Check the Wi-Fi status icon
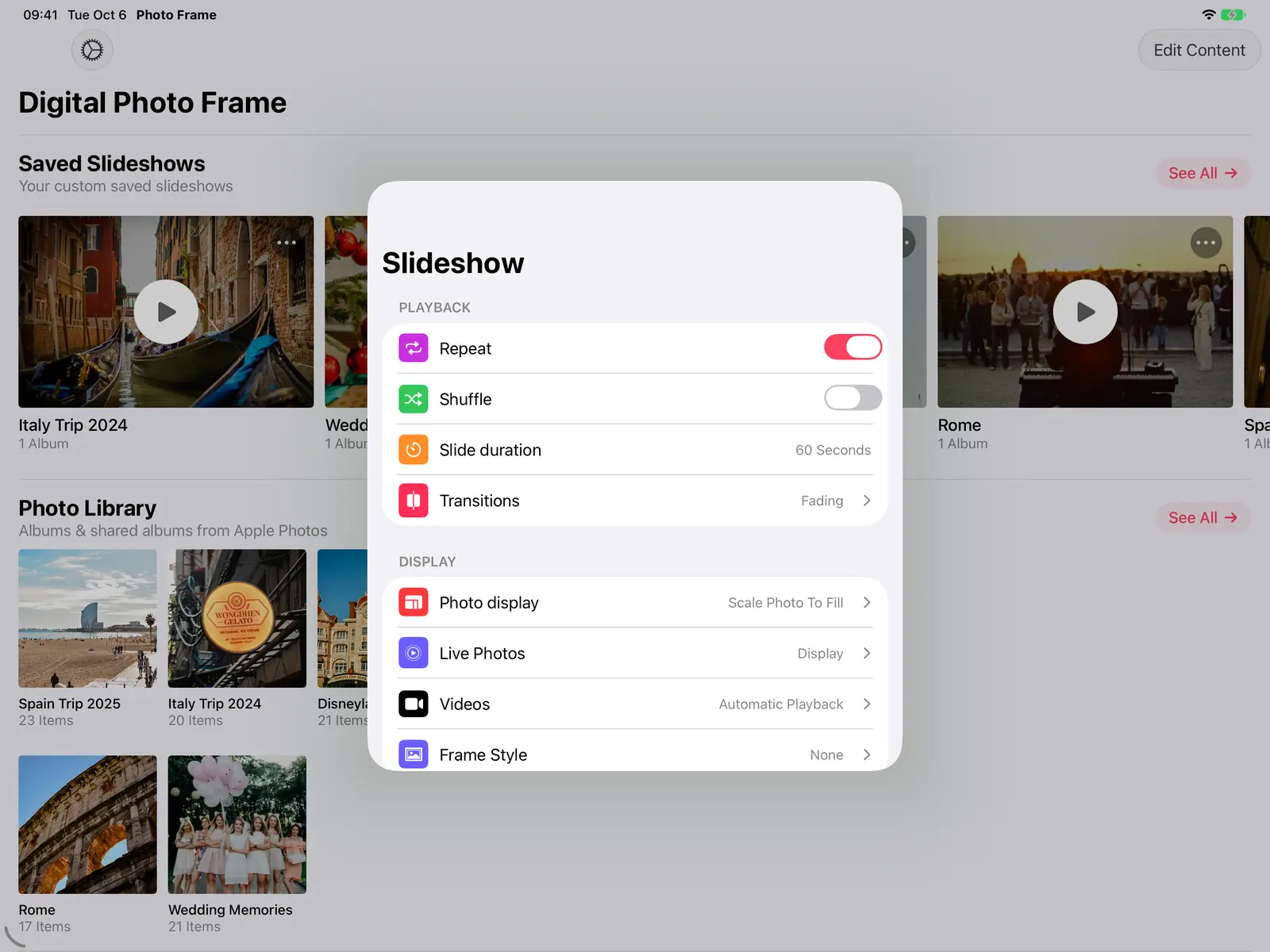This screenshot has width=1270, height=952. click(x=1208, y=15)
